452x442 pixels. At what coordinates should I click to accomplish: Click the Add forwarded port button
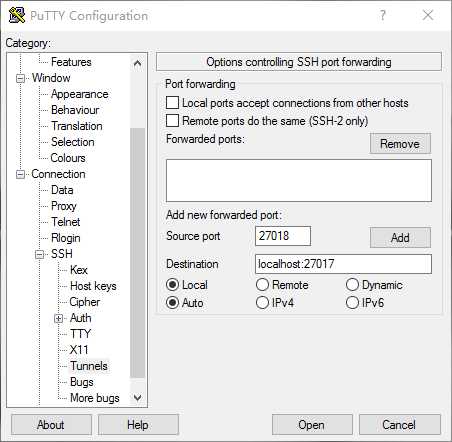pos(400,237)
